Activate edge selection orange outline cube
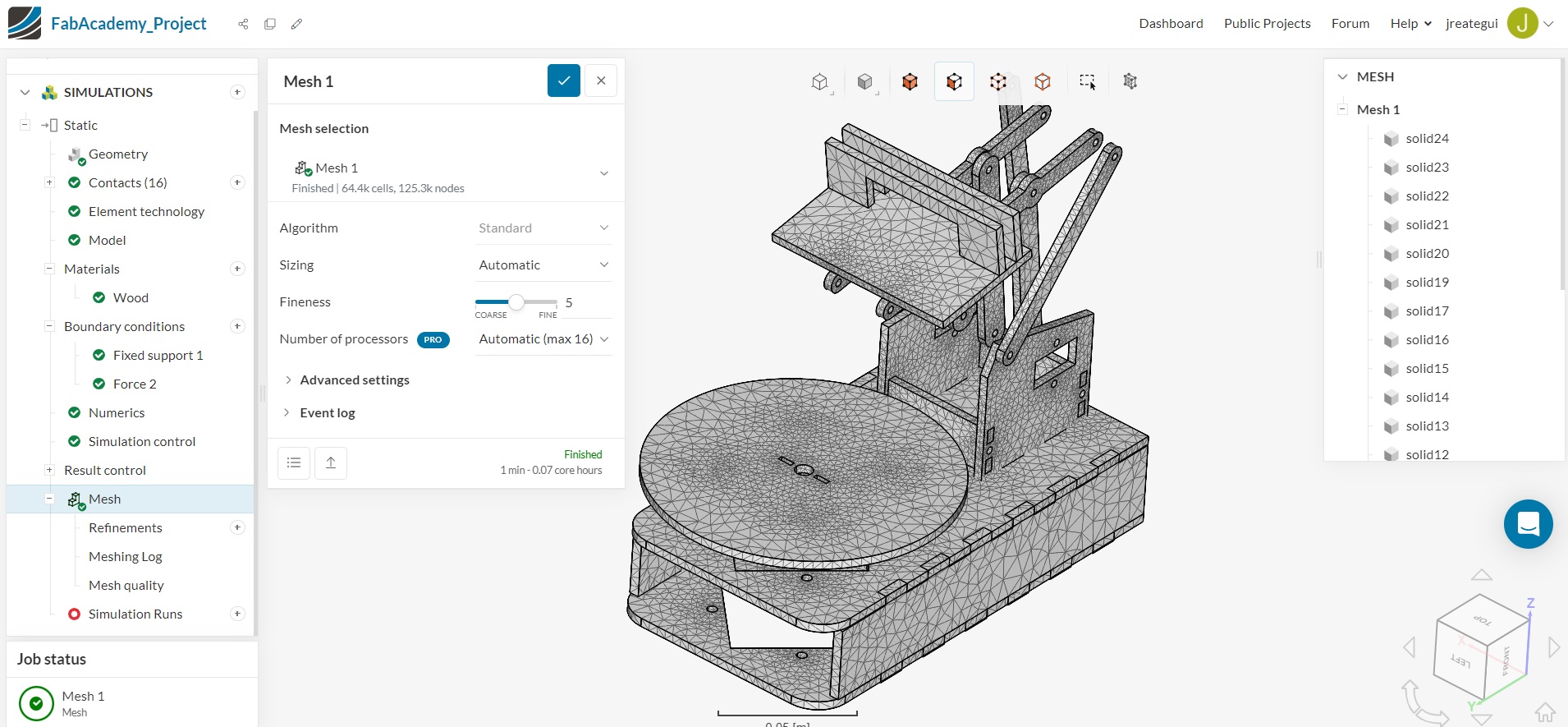 click(1043, 81)
